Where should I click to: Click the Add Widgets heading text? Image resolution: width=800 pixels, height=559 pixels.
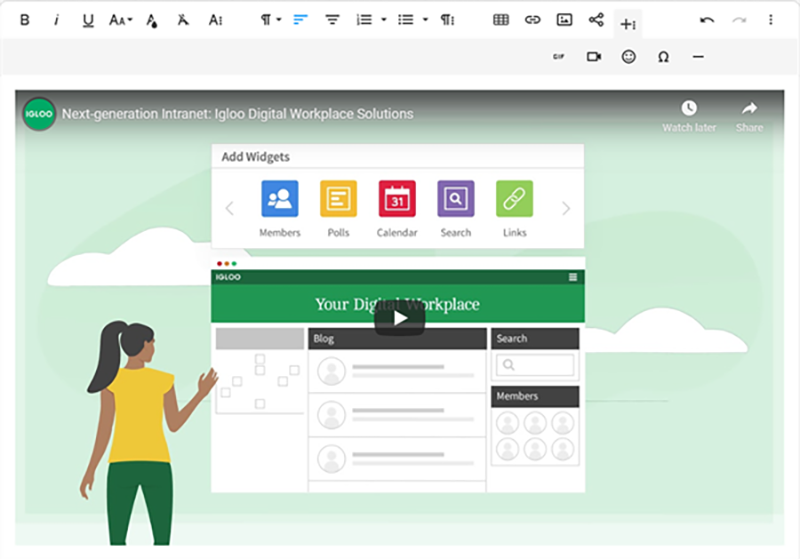tap(256, 157)
